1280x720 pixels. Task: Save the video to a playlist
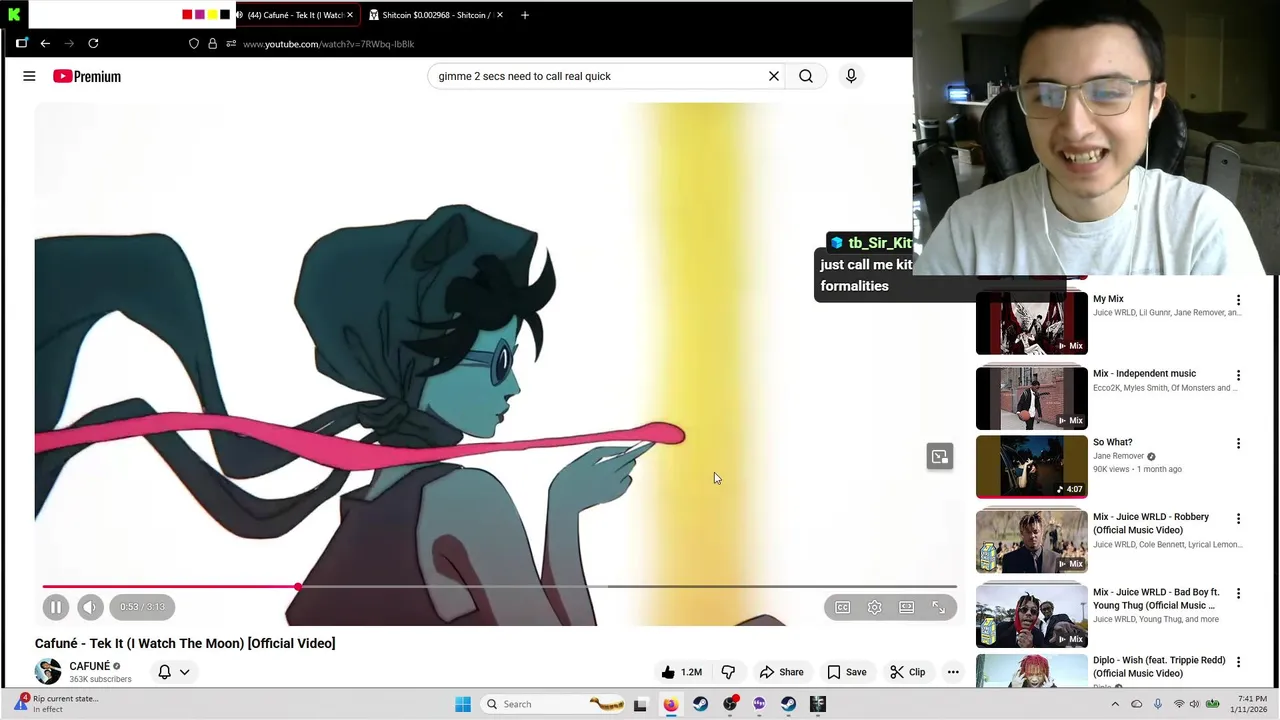pyautogui.click(x=846, y=672)
